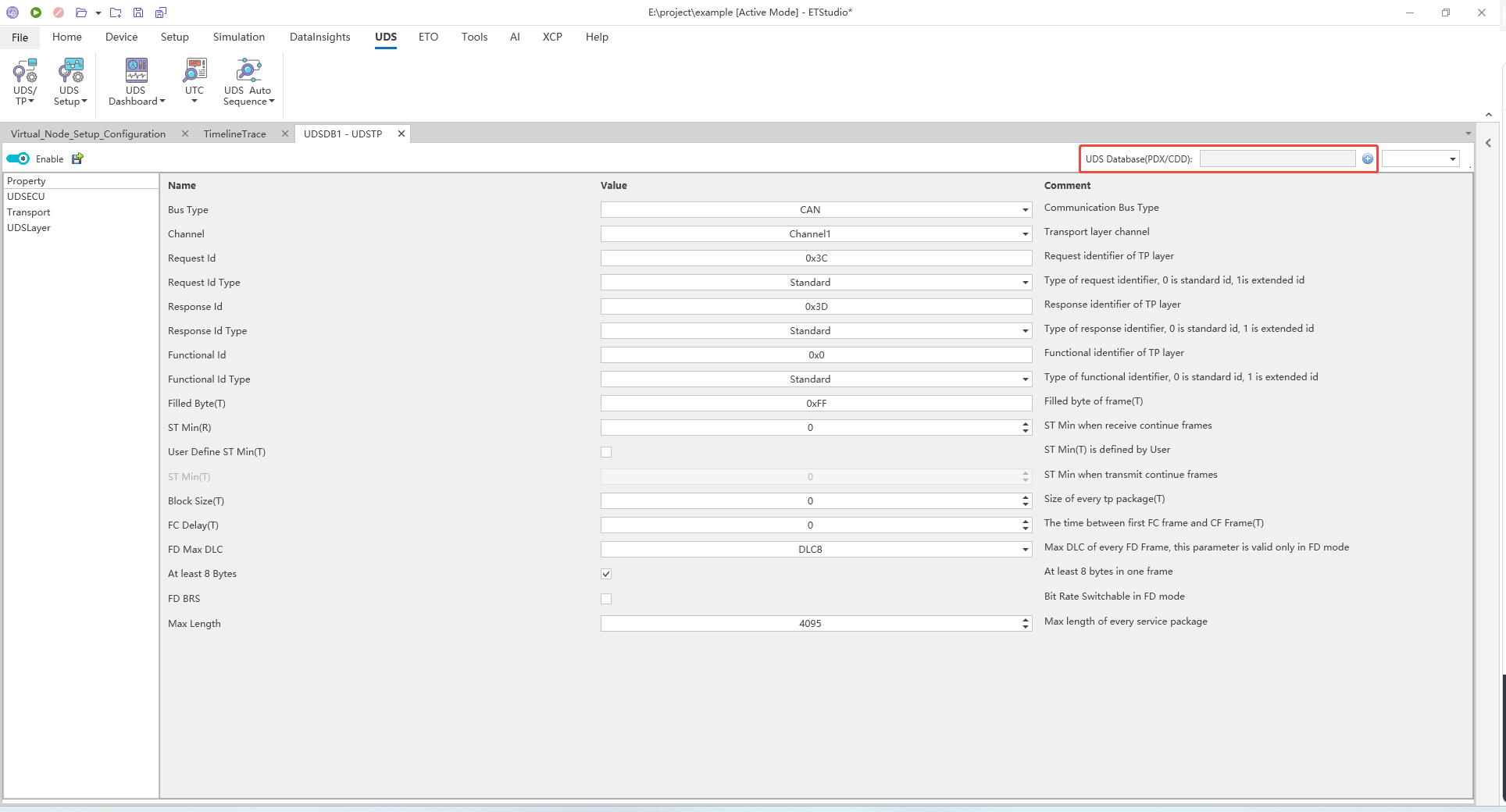1506x812 pixels.
Task: Open the UTC ribbon tool
Action: pos(194,82)
